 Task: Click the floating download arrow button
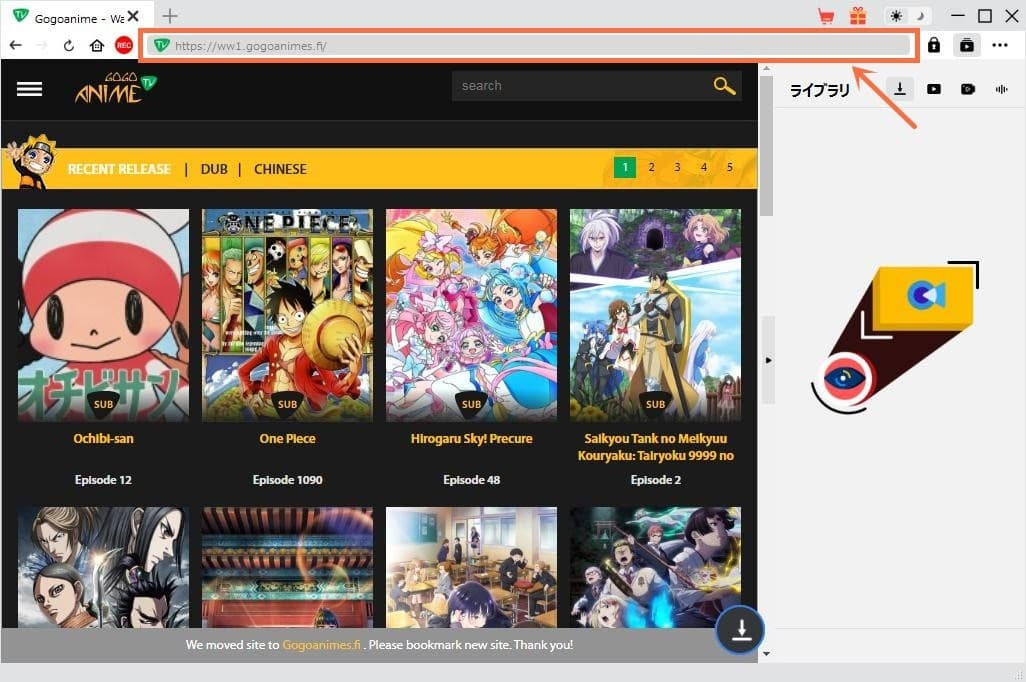[x=741, y=630]
